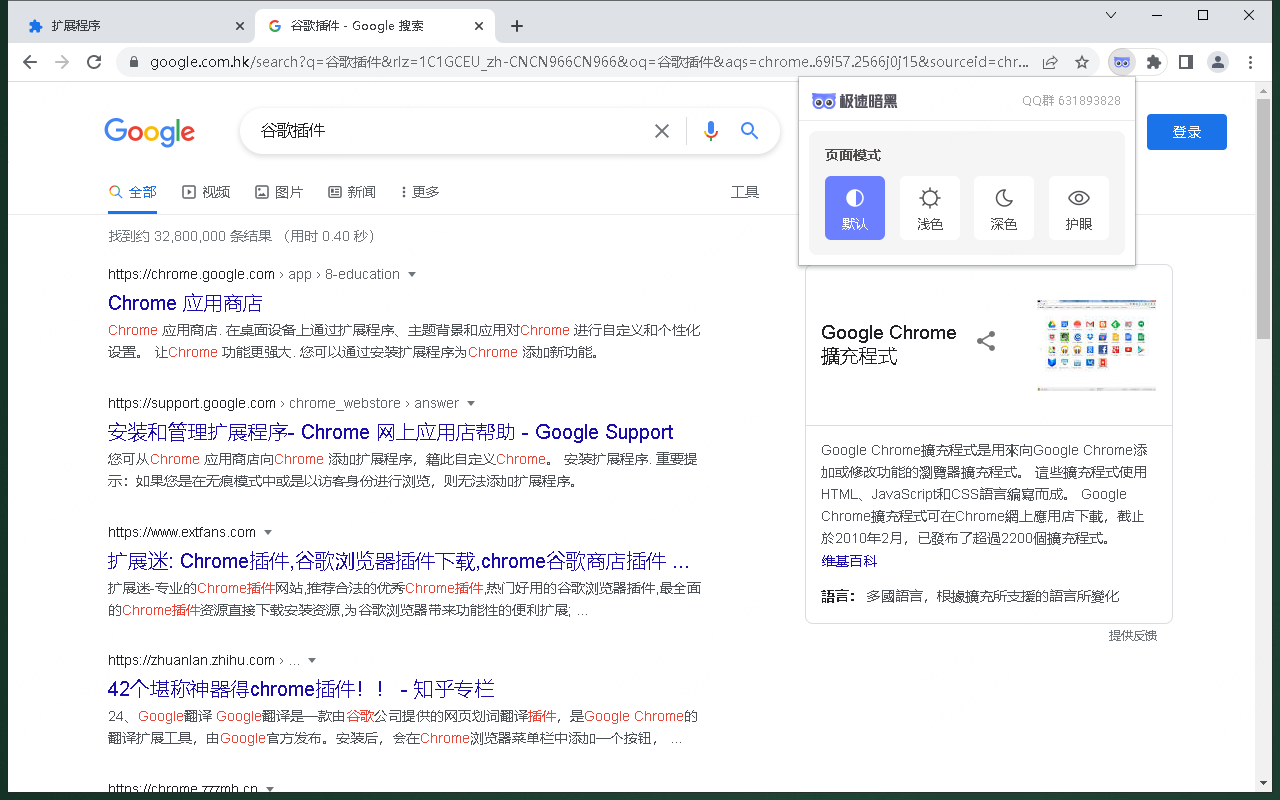Image resolution: width=1280 pixels, height=800 pixels.
Task: Click the bookmark star in the address bar
Action: click(x=1081, y=61)
